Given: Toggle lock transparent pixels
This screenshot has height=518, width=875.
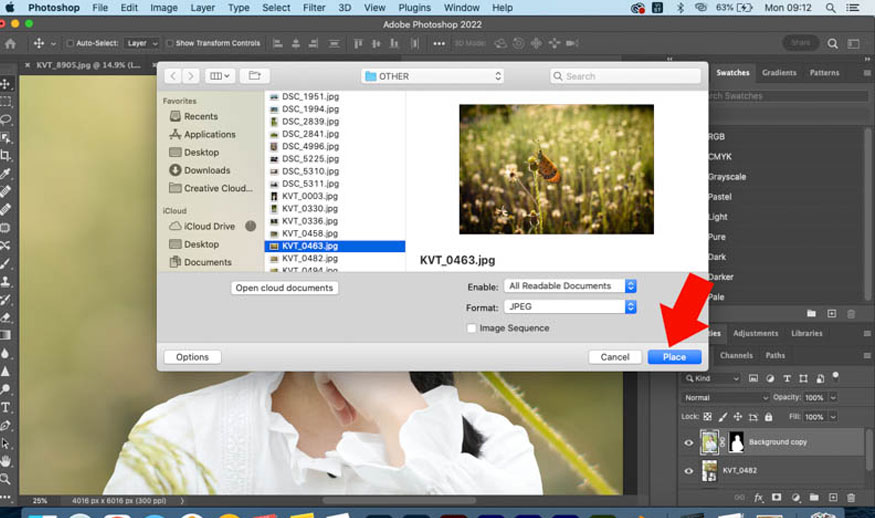Looking at the screenshot, I should click(x=707, y=417).
